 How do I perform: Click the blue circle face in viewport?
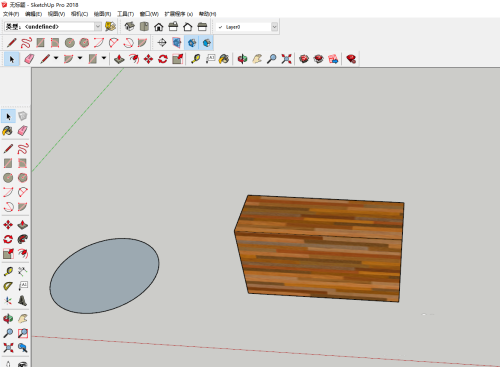pos(104,276)
